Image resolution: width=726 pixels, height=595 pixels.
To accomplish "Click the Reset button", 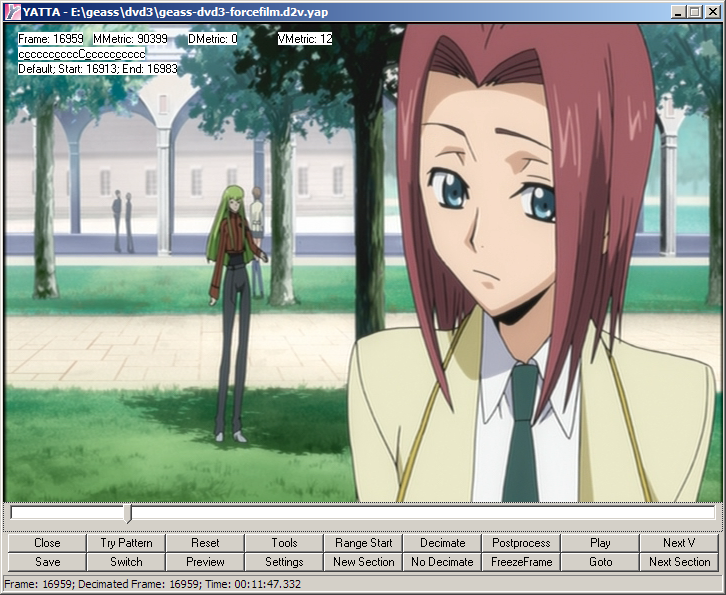I will coord(205,543).
